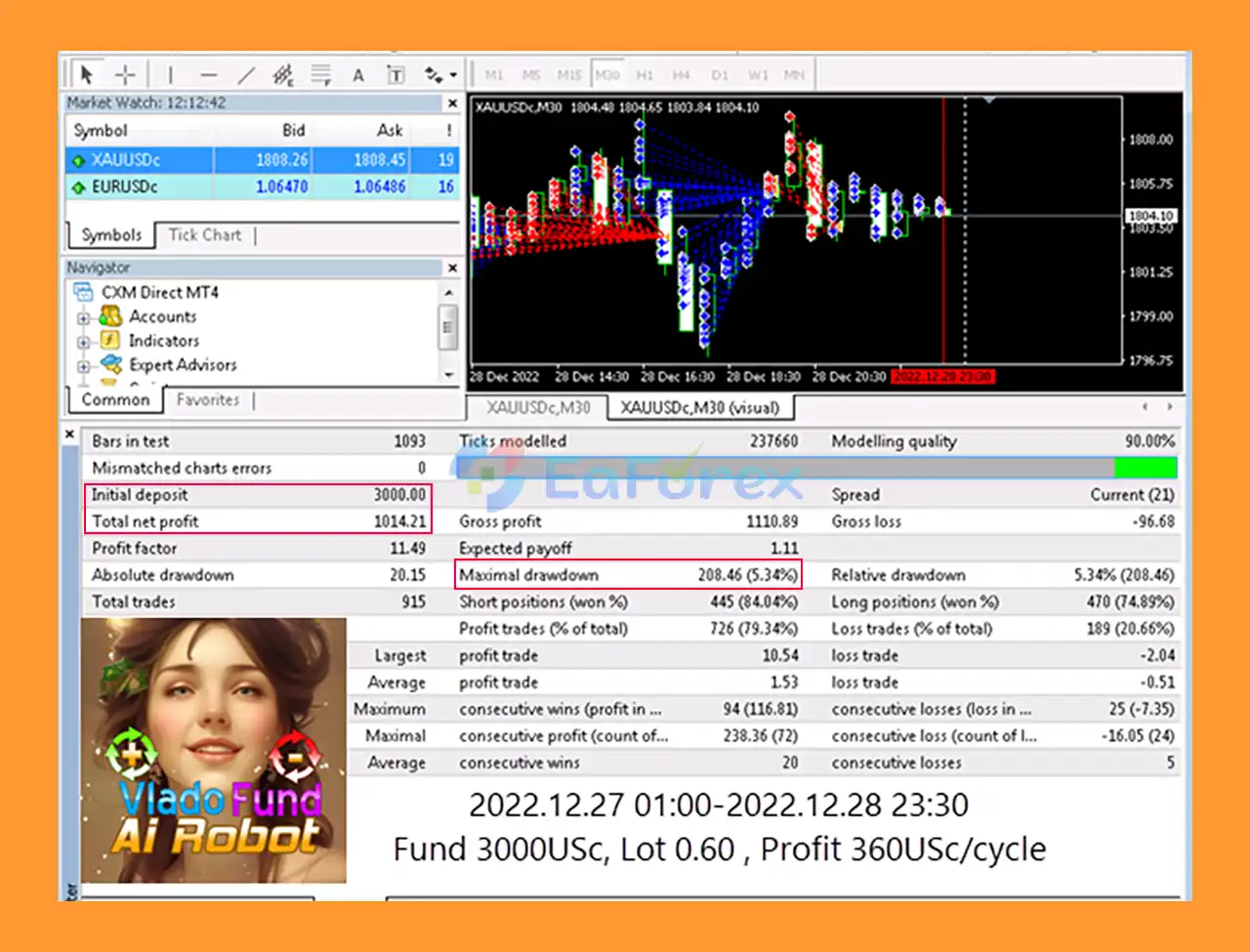Select the cursor arrow tool

pyautogui.click(x=86, y=74)
